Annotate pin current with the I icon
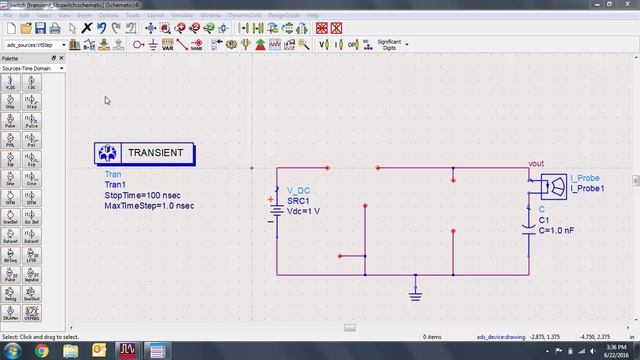Viewport: 640px width, 360px height. click(339, 44)
